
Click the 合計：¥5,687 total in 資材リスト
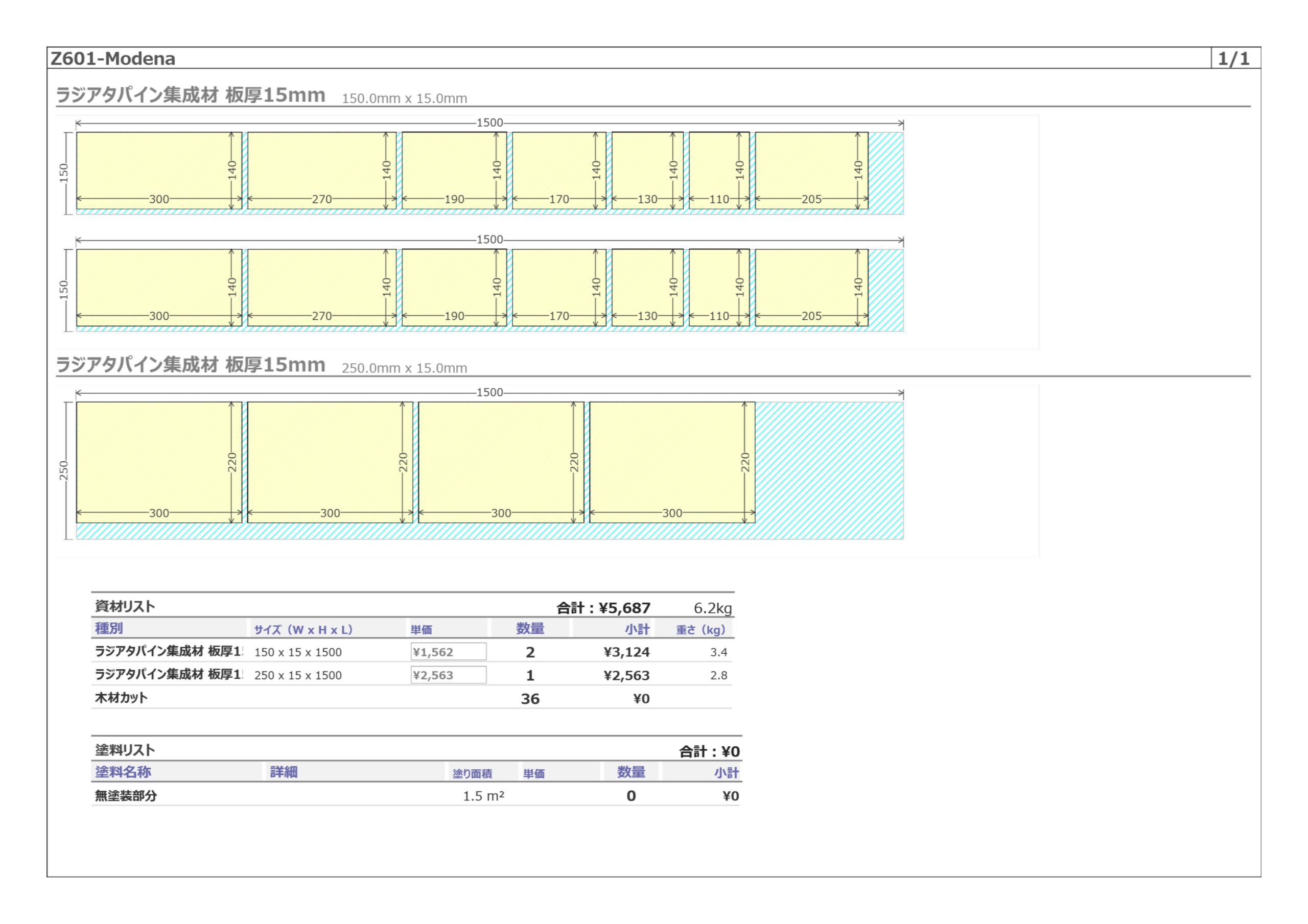click(x=603, y=608)
